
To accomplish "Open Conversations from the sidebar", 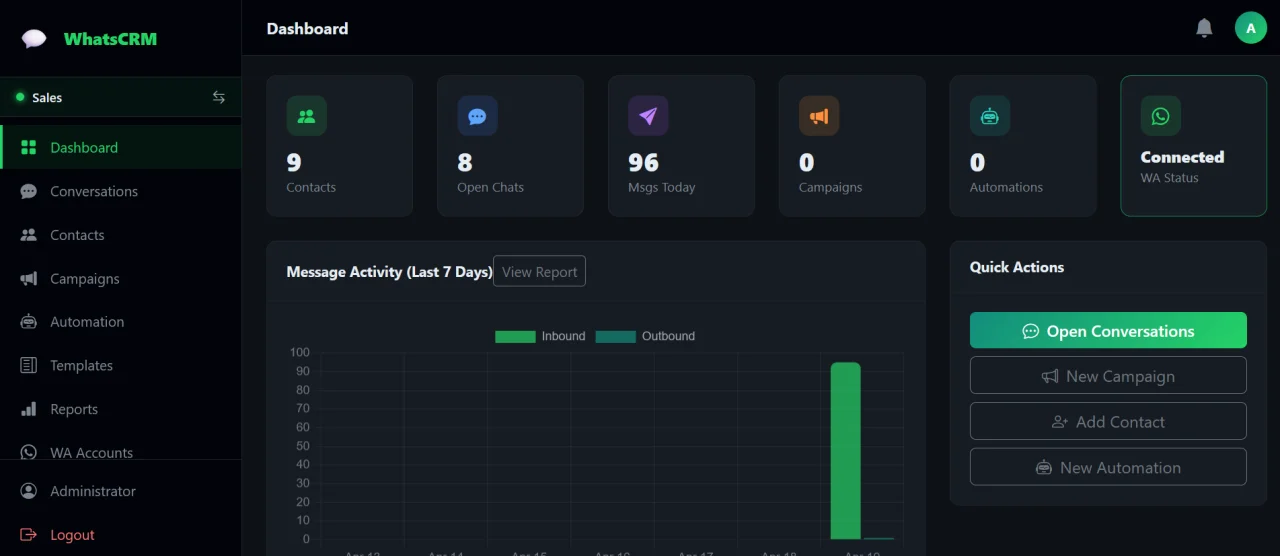I will tap(120, 191).
